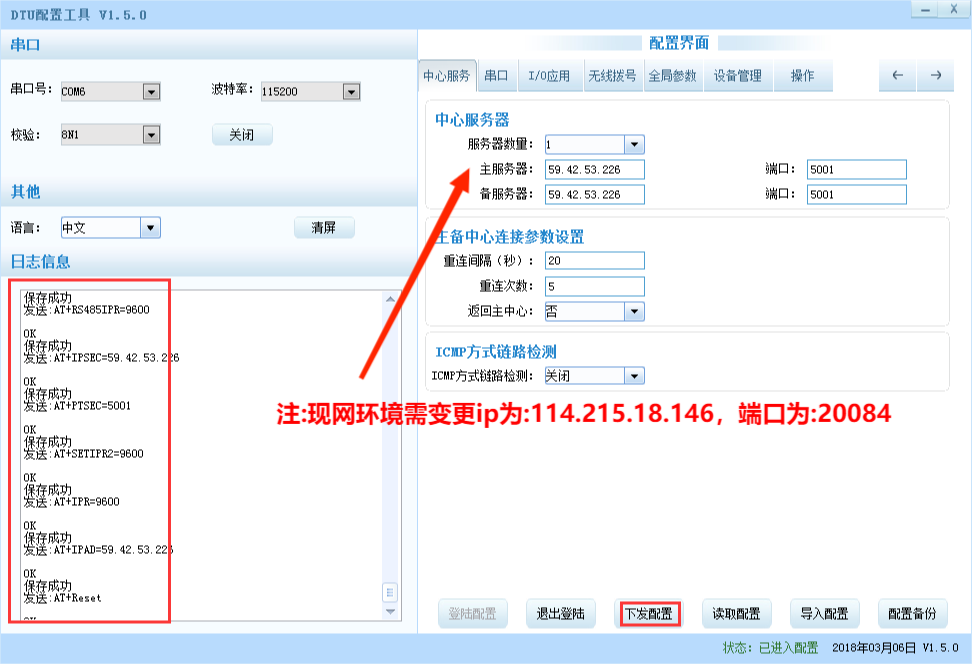Expand the 语言 language dropdown
Viewport: 972px width, 664px height.
(x=150, y=228)
